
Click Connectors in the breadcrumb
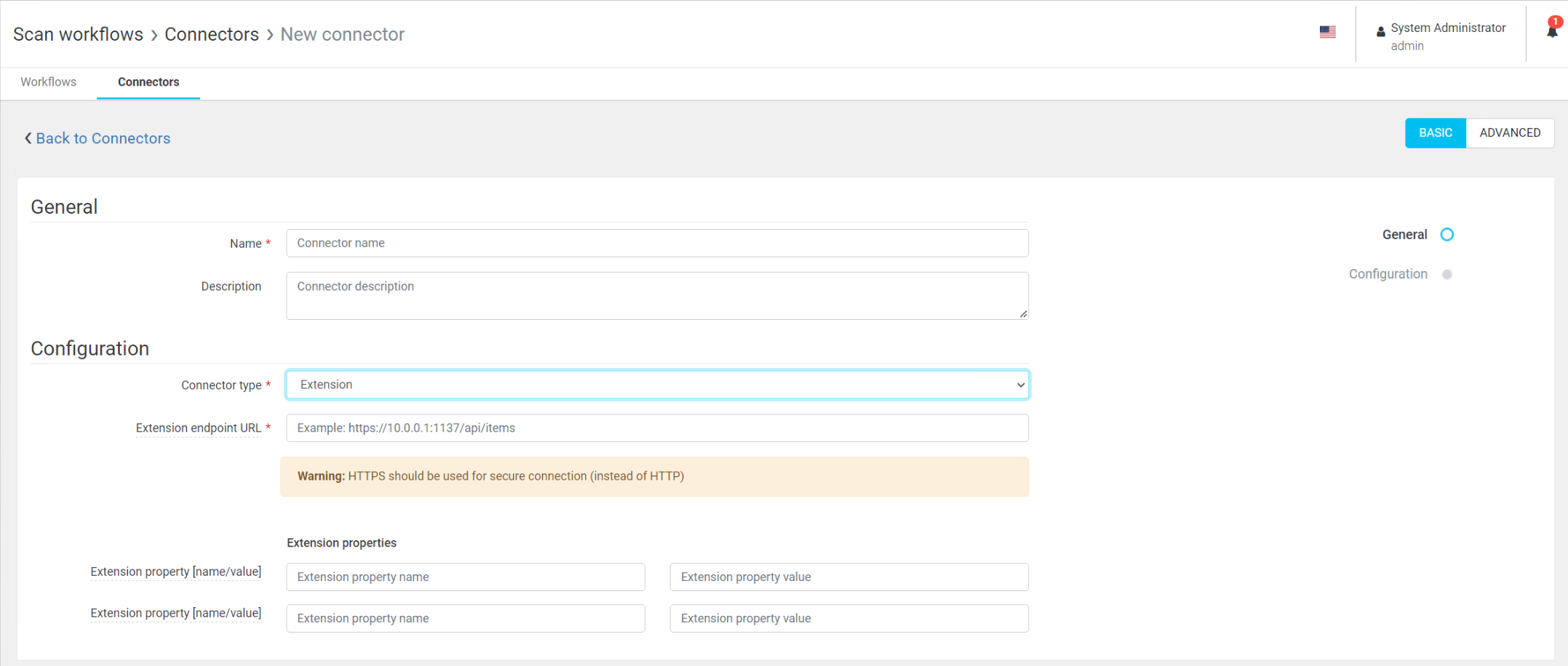(x=211, y=34)
